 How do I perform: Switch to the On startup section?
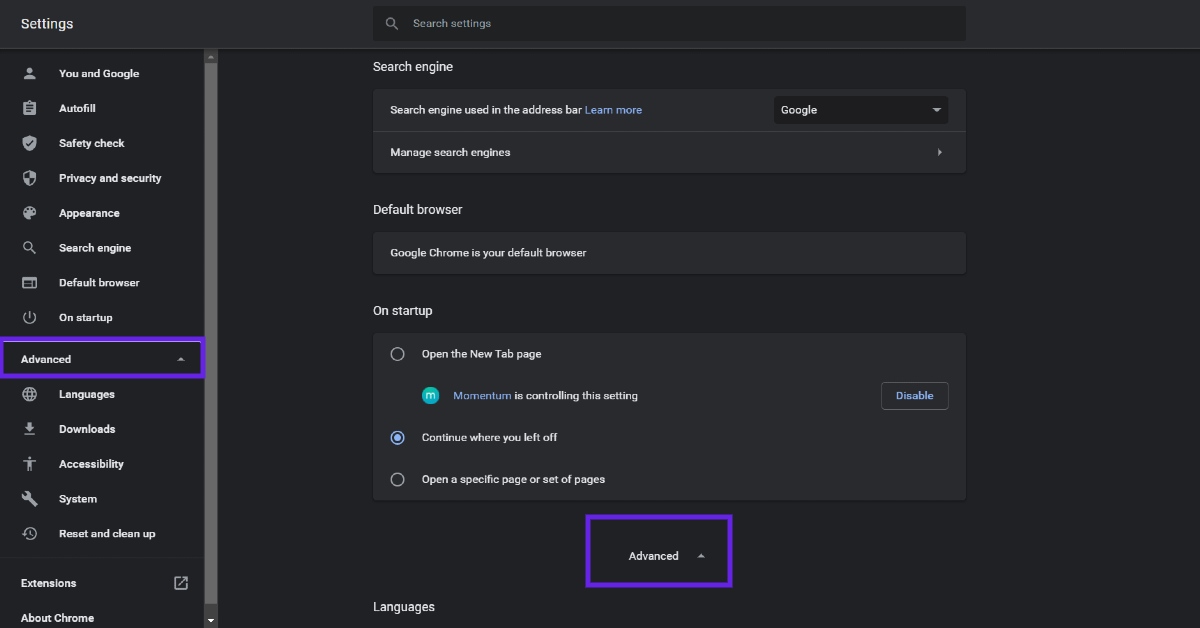(84, 317)
